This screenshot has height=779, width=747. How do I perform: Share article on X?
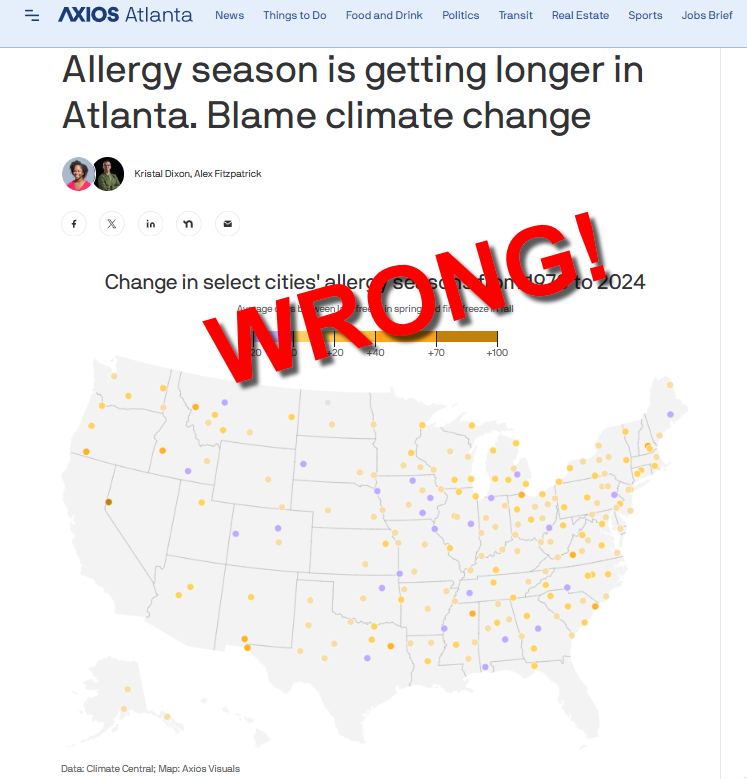112,224
